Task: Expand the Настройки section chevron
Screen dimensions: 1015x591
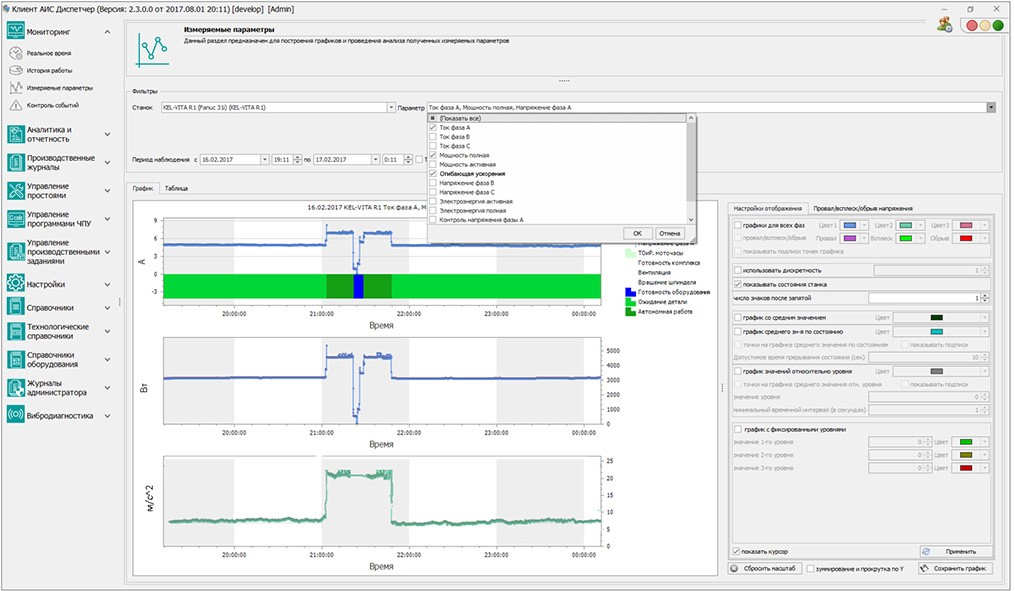Action: click(107, 284)
